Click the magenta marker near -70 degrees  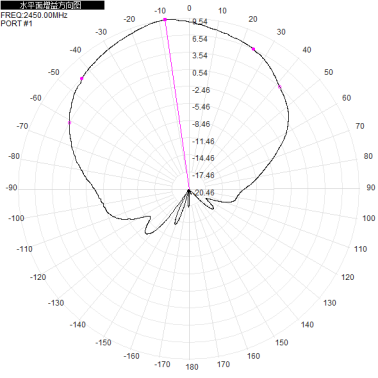pyautogui.click(x=69, y=123)
